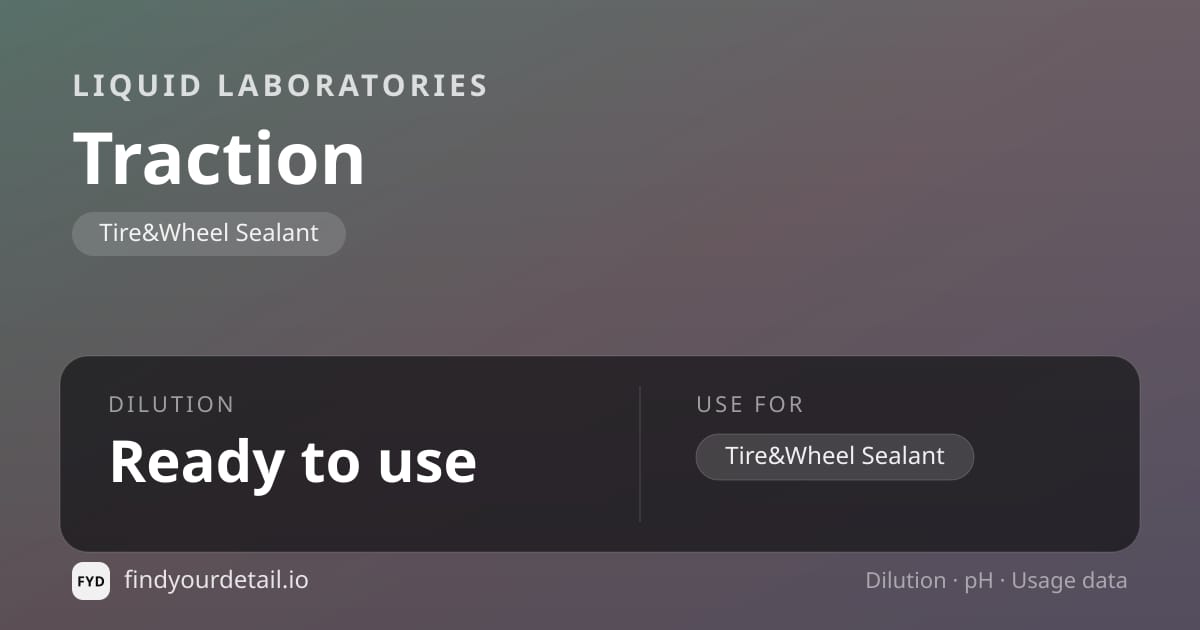Click the FYD logo icon
The width and height of the screenshot is (1200, 630).
click(x=91, y=581)
